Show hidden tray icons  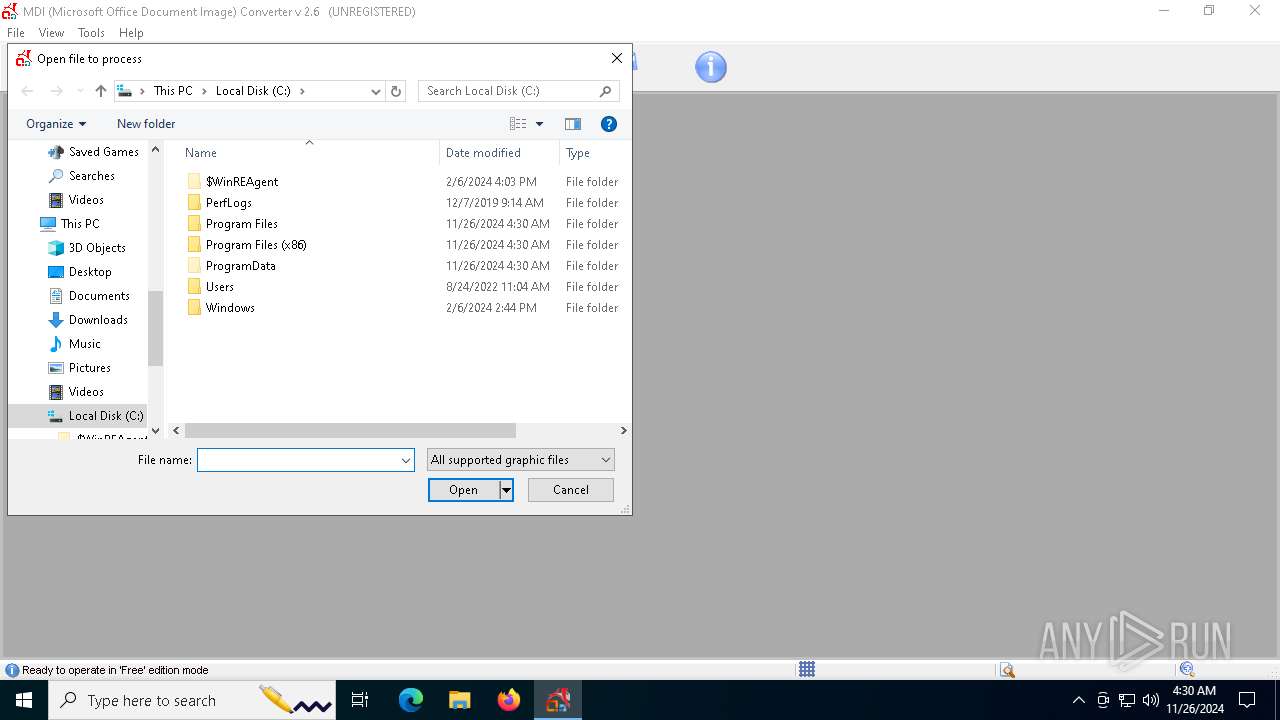(1078, 700)
